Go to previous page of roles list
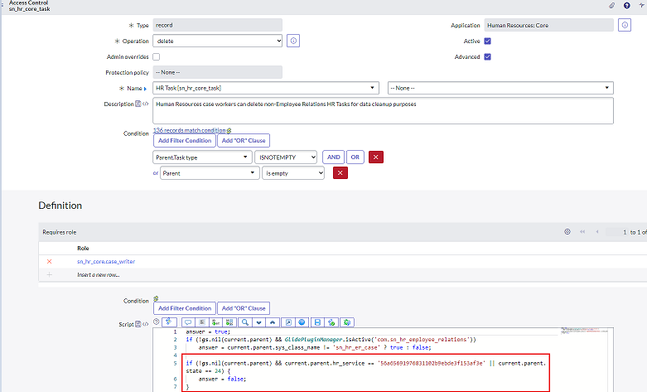Viewport: 647px width, 392px height. tap(597, 232)
